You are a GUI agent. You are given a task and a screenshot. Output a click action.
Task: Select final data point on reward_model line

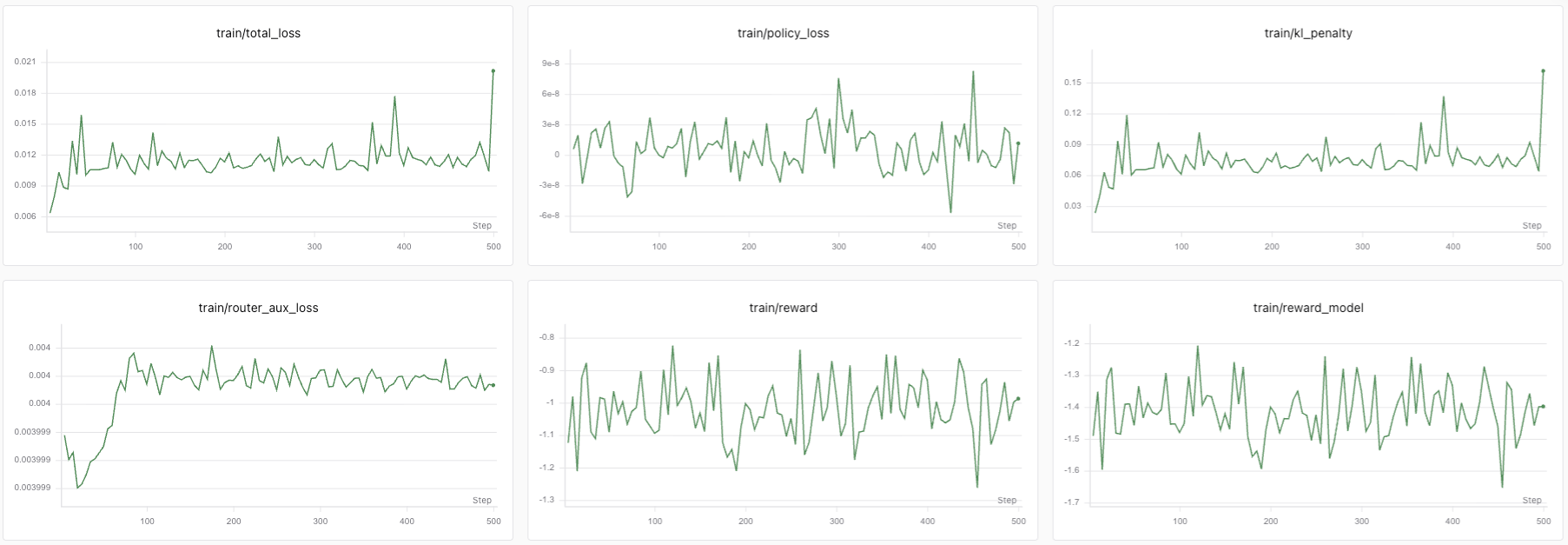pos(1543,406)
